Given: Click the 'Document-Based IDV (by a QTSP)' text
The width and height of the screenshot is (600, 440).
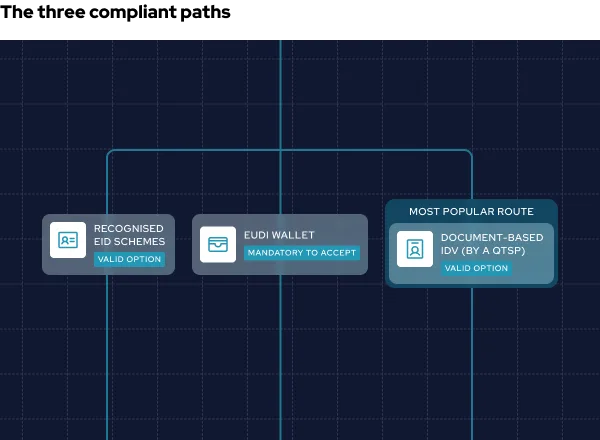Looking at the screenshot, I should coord(492,244).
